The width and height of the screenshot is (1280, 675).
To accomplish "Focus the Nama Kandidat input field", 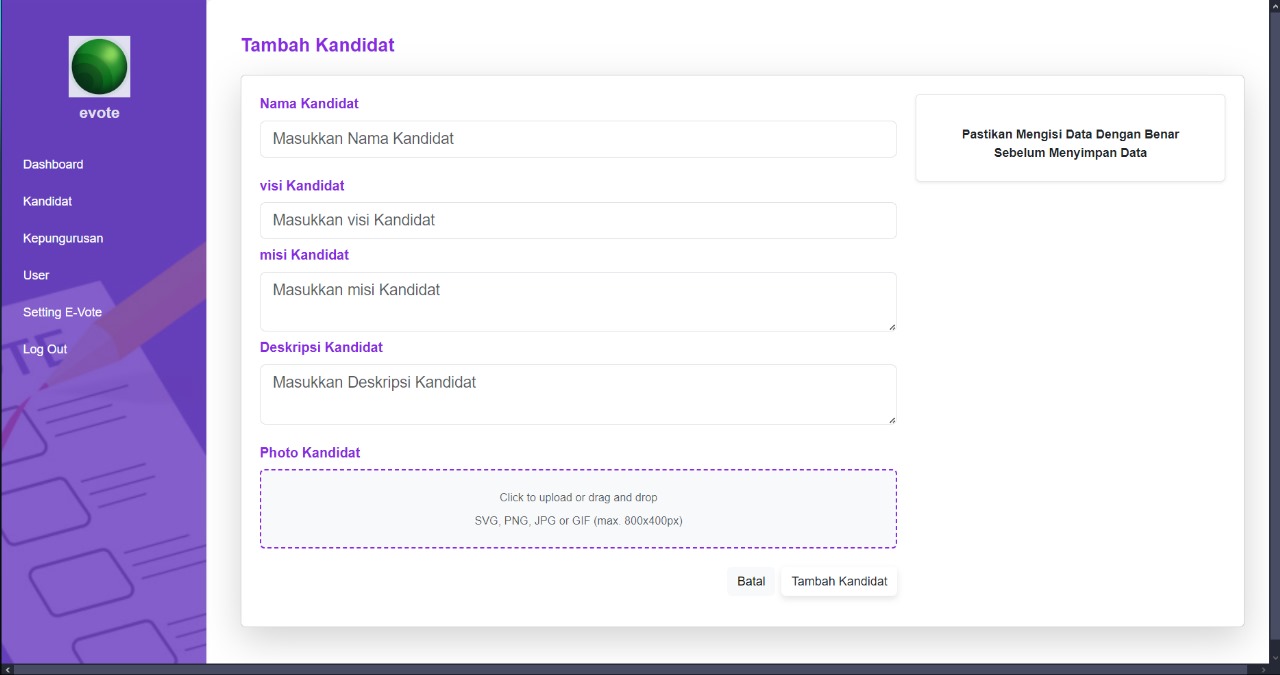I will [x=578, y=139].
